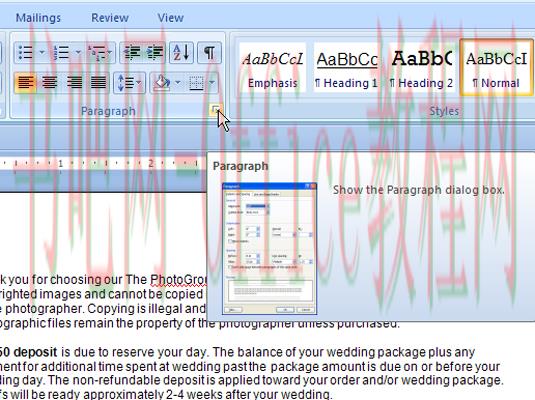
Task: Sort text with the A-Z icon
Action: point(181,53)
